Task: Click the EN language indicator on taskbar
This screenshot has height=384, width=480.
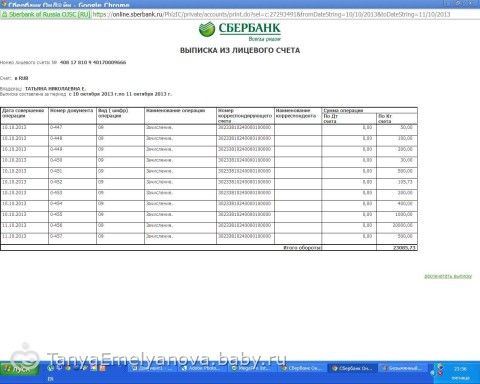Action: pyautogui.click(x=51, y=379)
